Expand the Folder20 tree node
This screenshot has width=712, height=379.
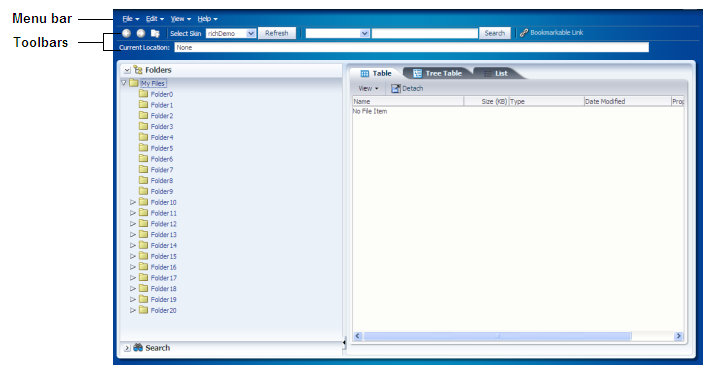pyautogui.click(x=133, y=310)
